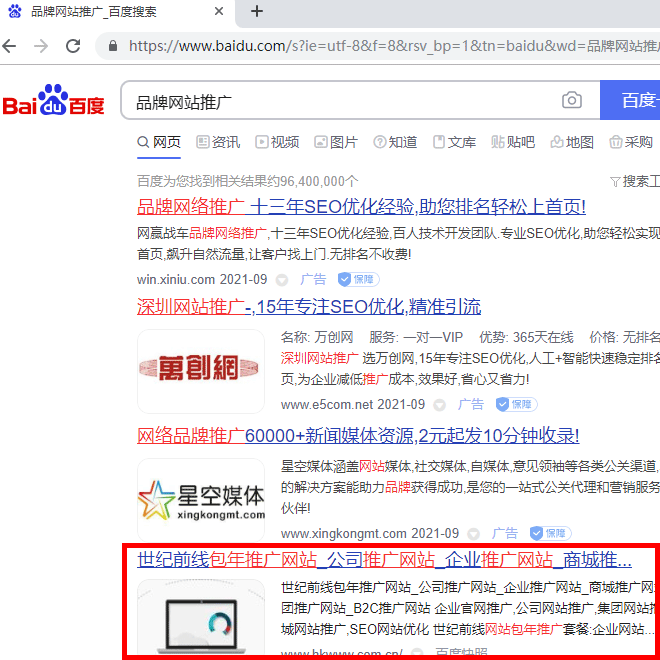Click the www.e5com.net 2021-09 source text

point(353,405)
